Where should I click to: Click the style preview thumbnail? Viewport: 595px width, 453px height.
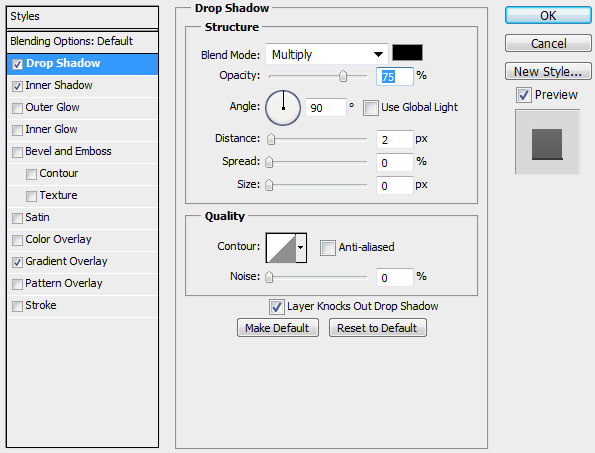click(x=547, y=142)
